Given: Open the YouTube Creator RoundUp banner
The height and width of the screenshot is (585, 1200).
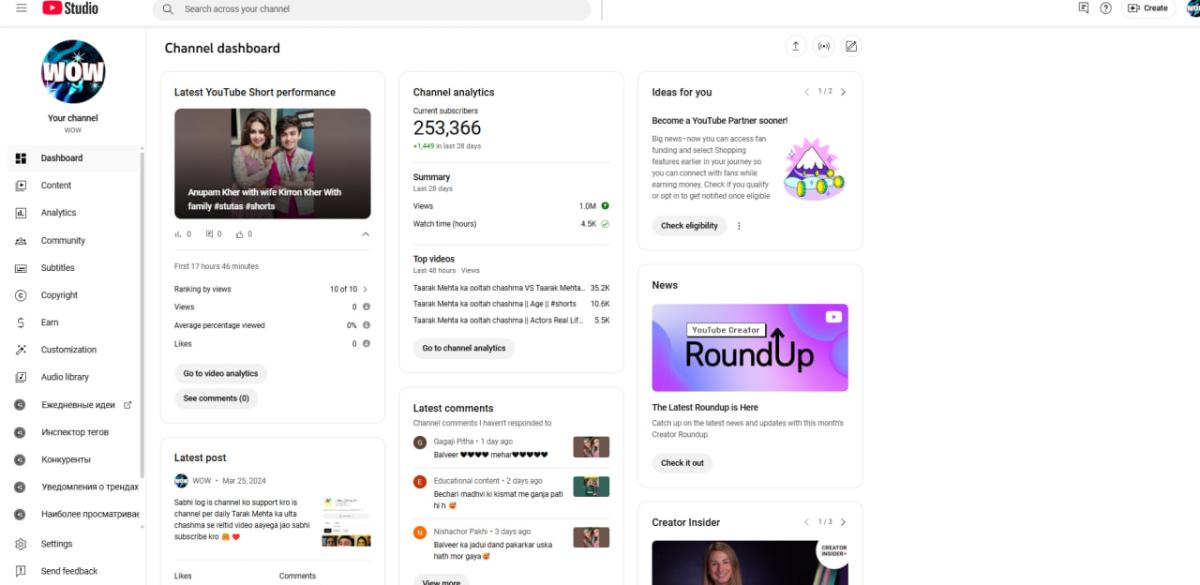Looking at the screenshot, I should (x=750, y=347).
